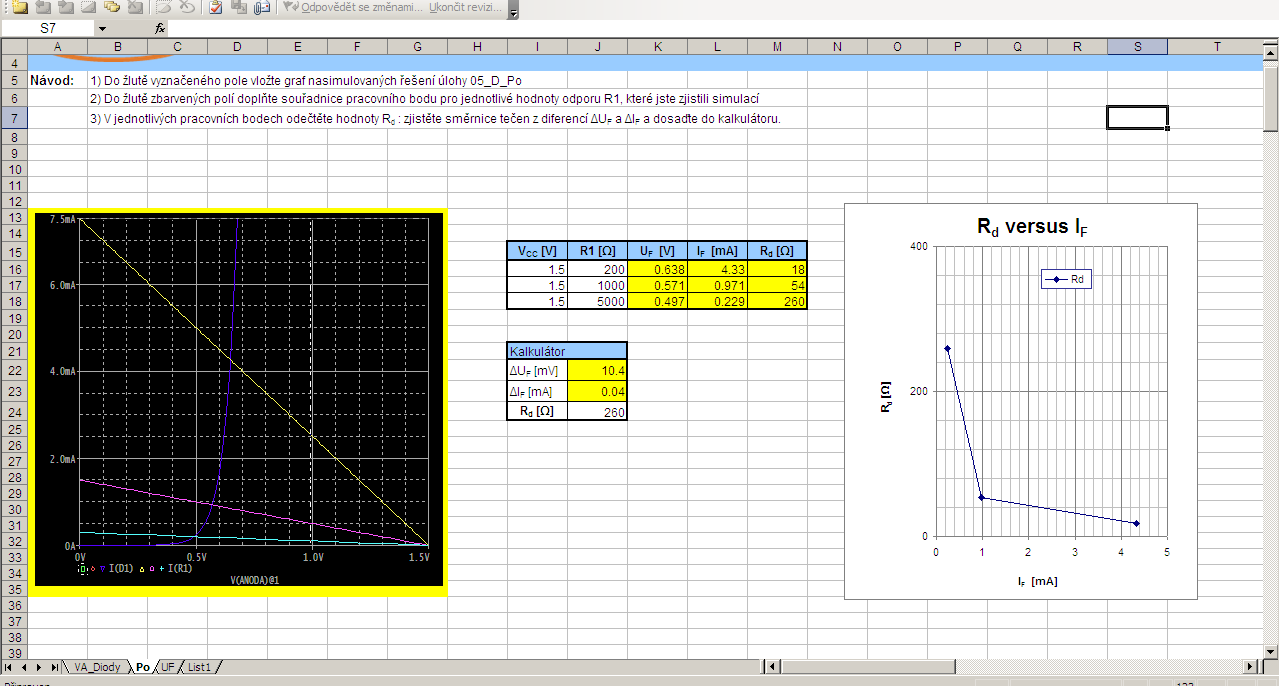The image size is (1279, 686).
Task: Click the ΔIF cell with value 0.04
Action: (x=597, y=392)
